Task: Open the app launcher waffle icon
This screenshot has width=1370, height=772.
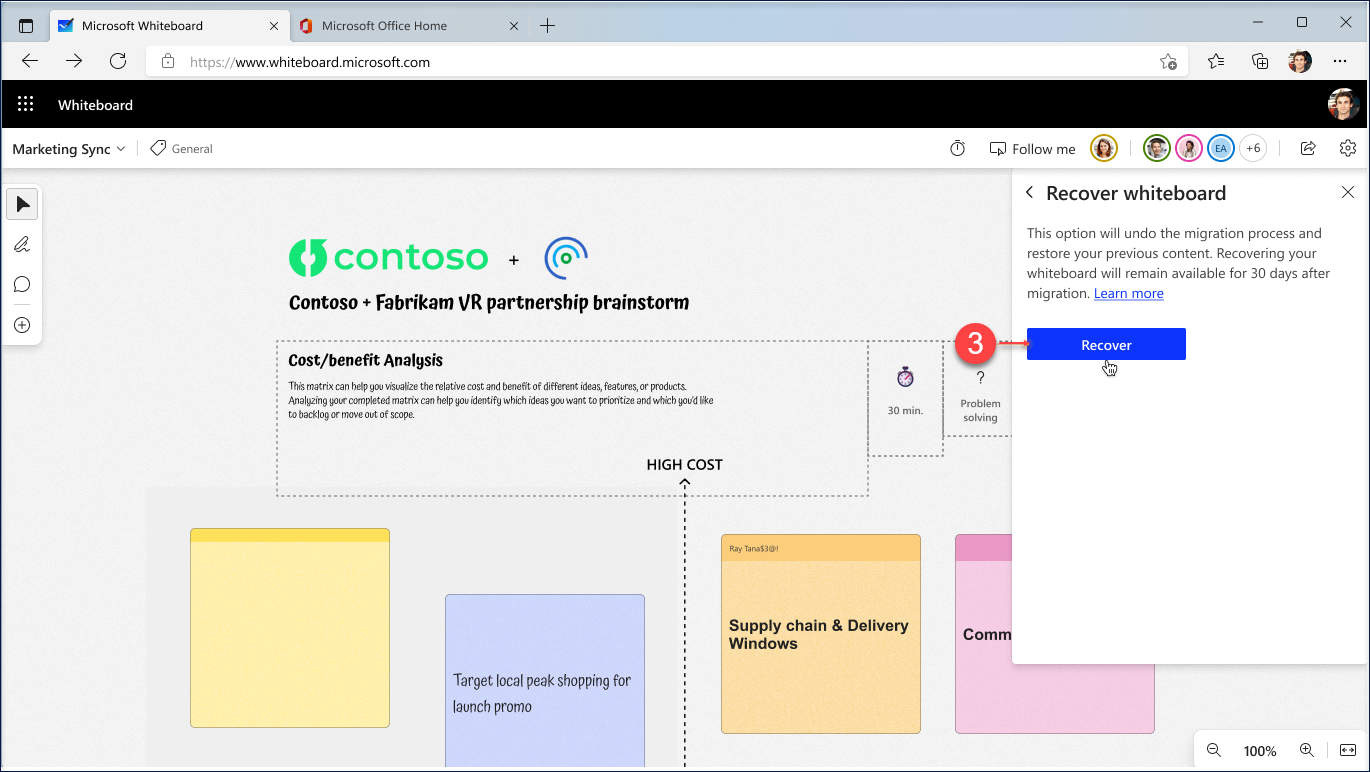Action: point(26,105)
